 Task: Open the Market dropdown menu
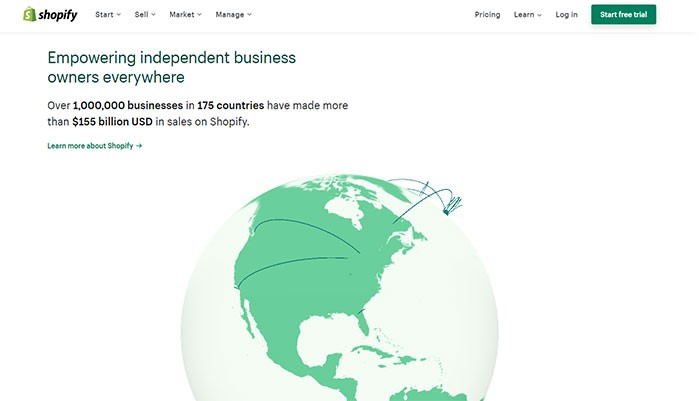click(x=185, y=15)
